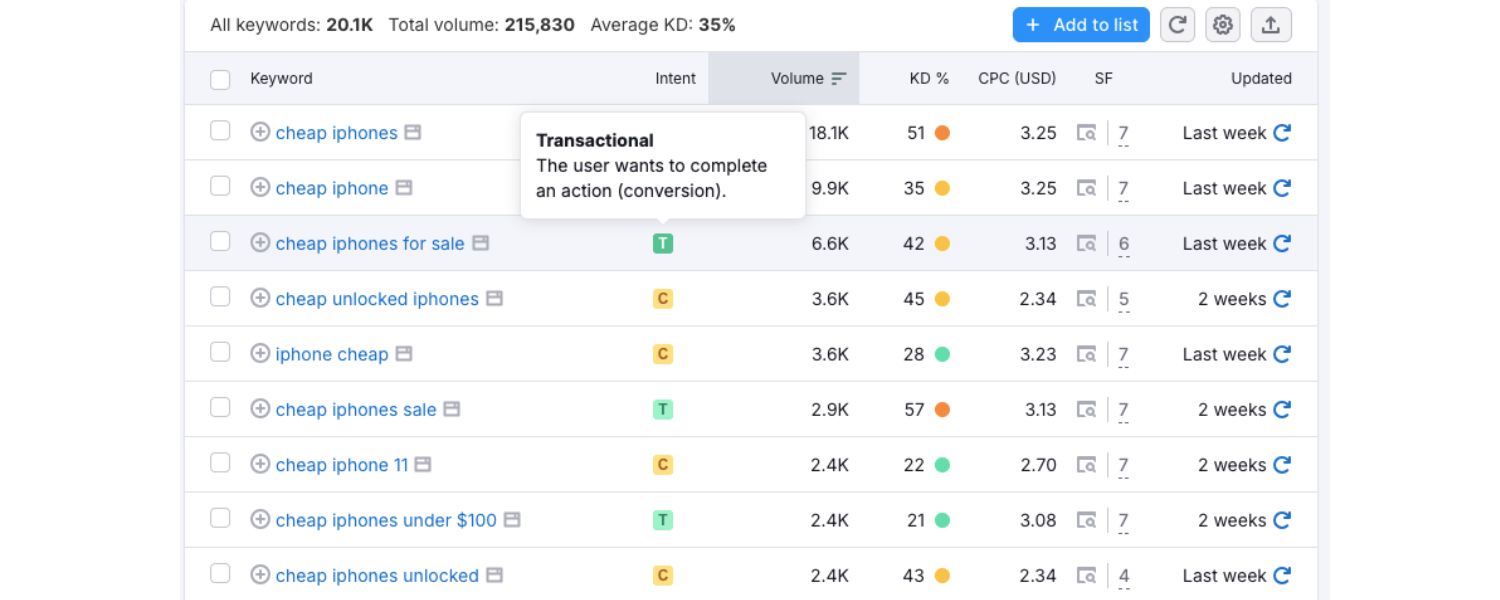The height and width of the screenshot is (600, 1500).
Task: Click SF count 5 for cheap unlocked iphones
Action: 1124,298
